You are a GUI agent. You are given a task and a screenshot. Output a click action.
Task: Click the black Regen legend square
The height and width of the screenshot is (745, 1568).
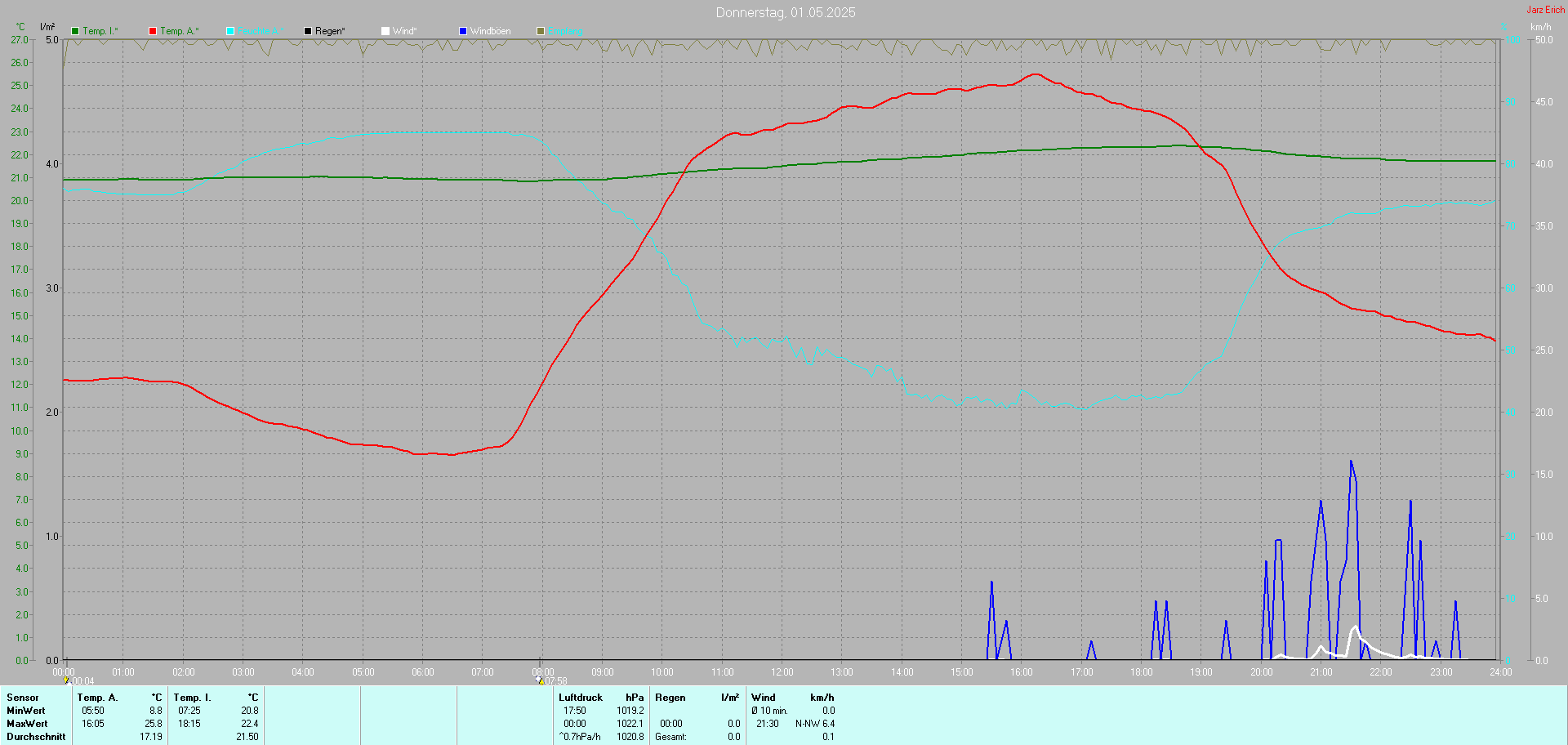point(308,31)
